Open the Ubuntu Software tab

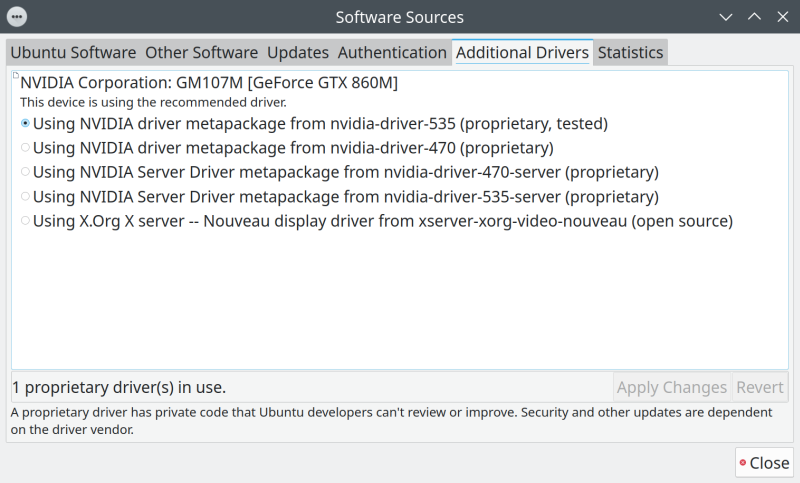pyautogui.click(x=73, y=53)
